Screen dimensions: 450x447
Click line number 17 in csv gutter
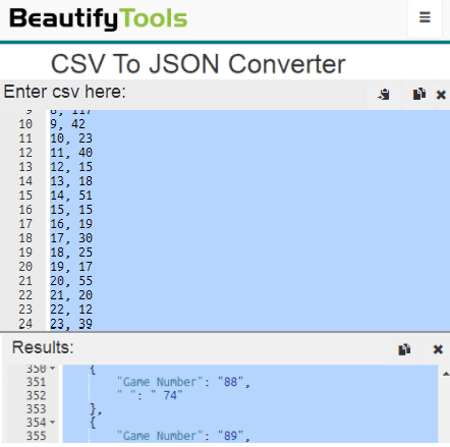coord(26,224)
